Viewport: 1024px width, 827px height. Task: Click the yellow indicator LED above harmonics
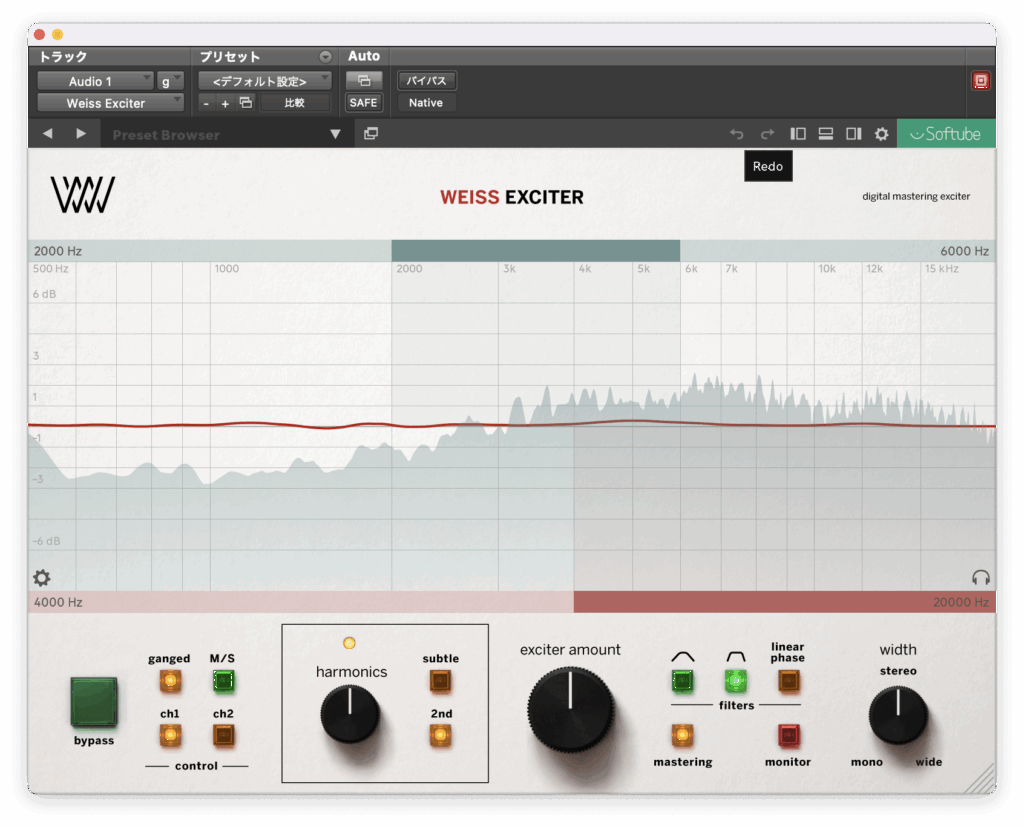pyautogui.click(x=349, y=643)
